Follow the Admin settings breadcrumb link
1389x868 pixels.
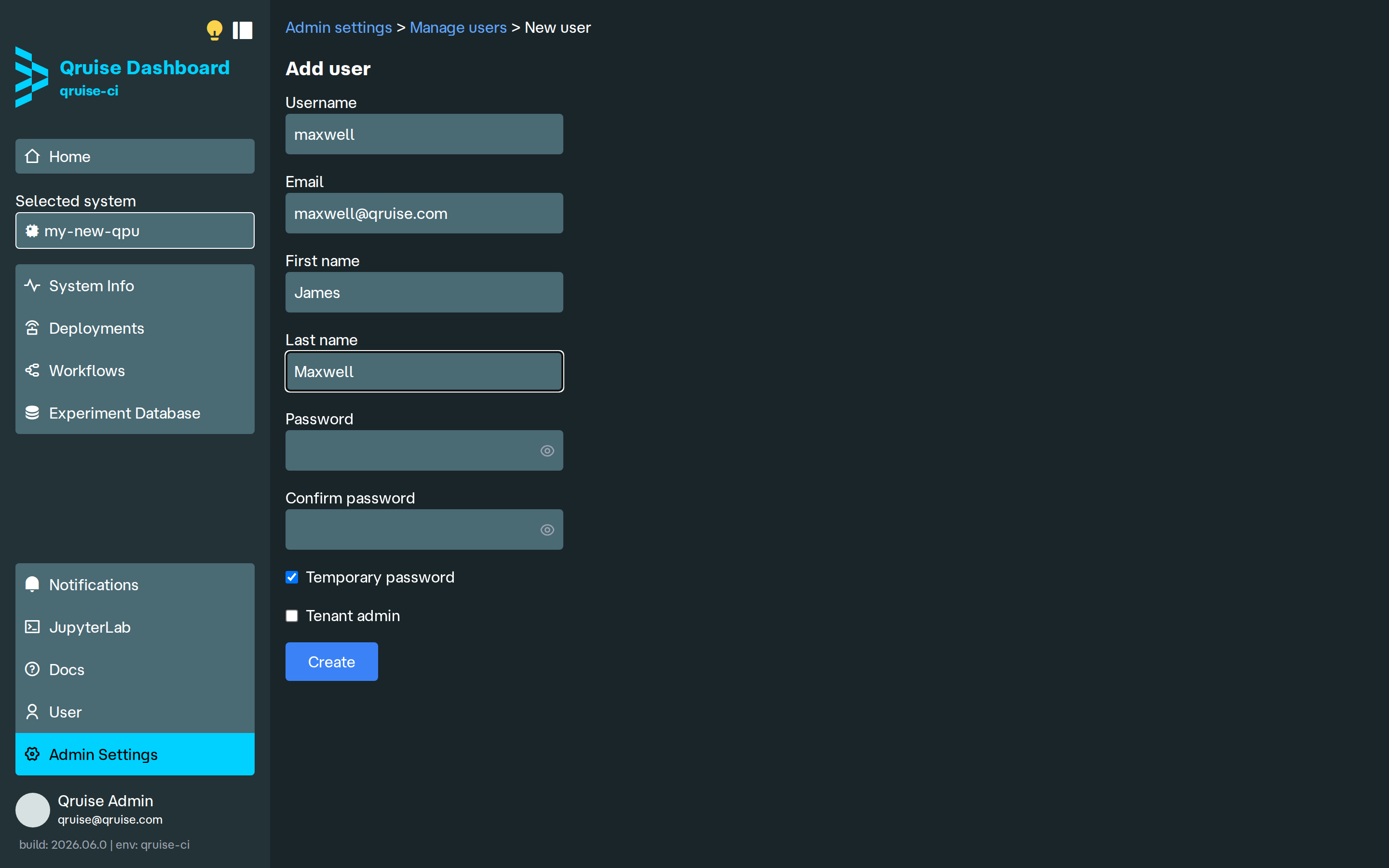[339, 27]
